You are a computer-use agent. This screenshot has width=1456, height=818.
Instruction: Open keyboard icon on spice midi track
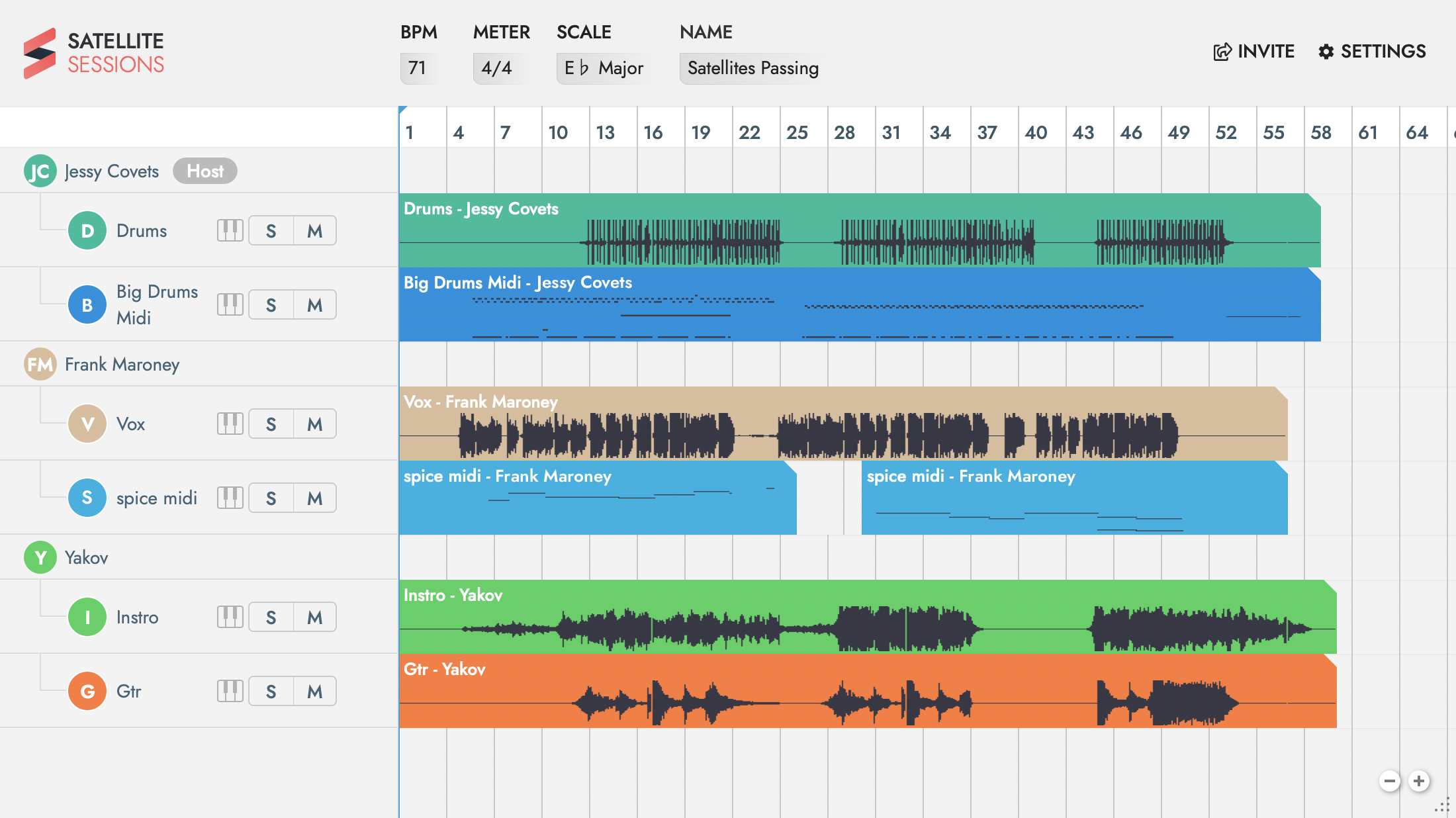[x=230, y=498]
